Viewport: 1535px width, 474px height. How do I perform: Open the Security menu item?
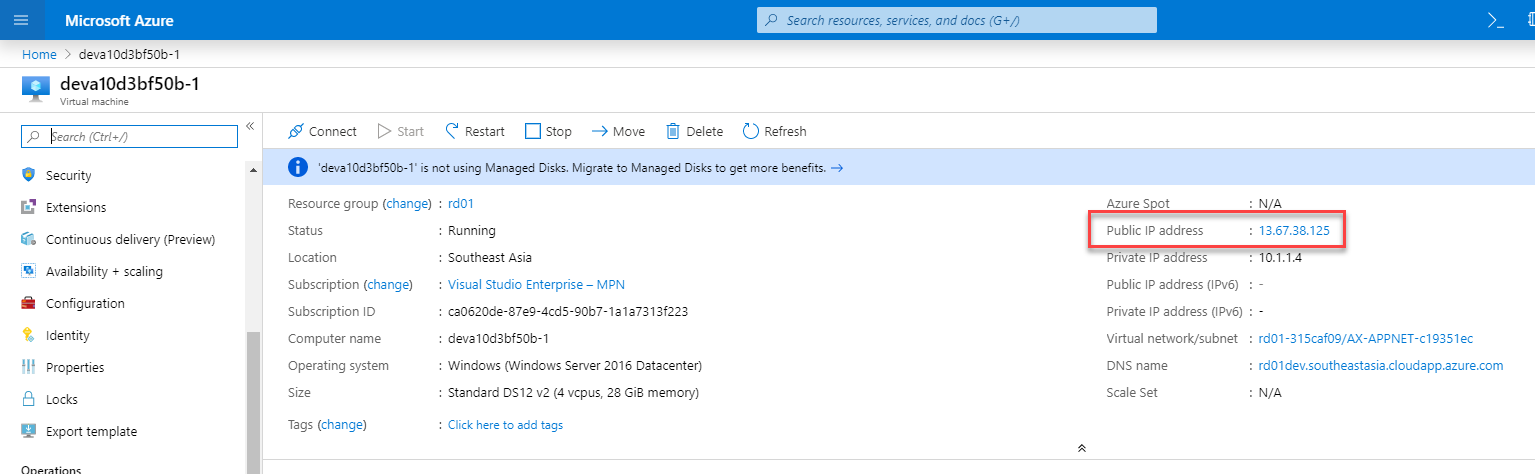[x=68, y=175]
